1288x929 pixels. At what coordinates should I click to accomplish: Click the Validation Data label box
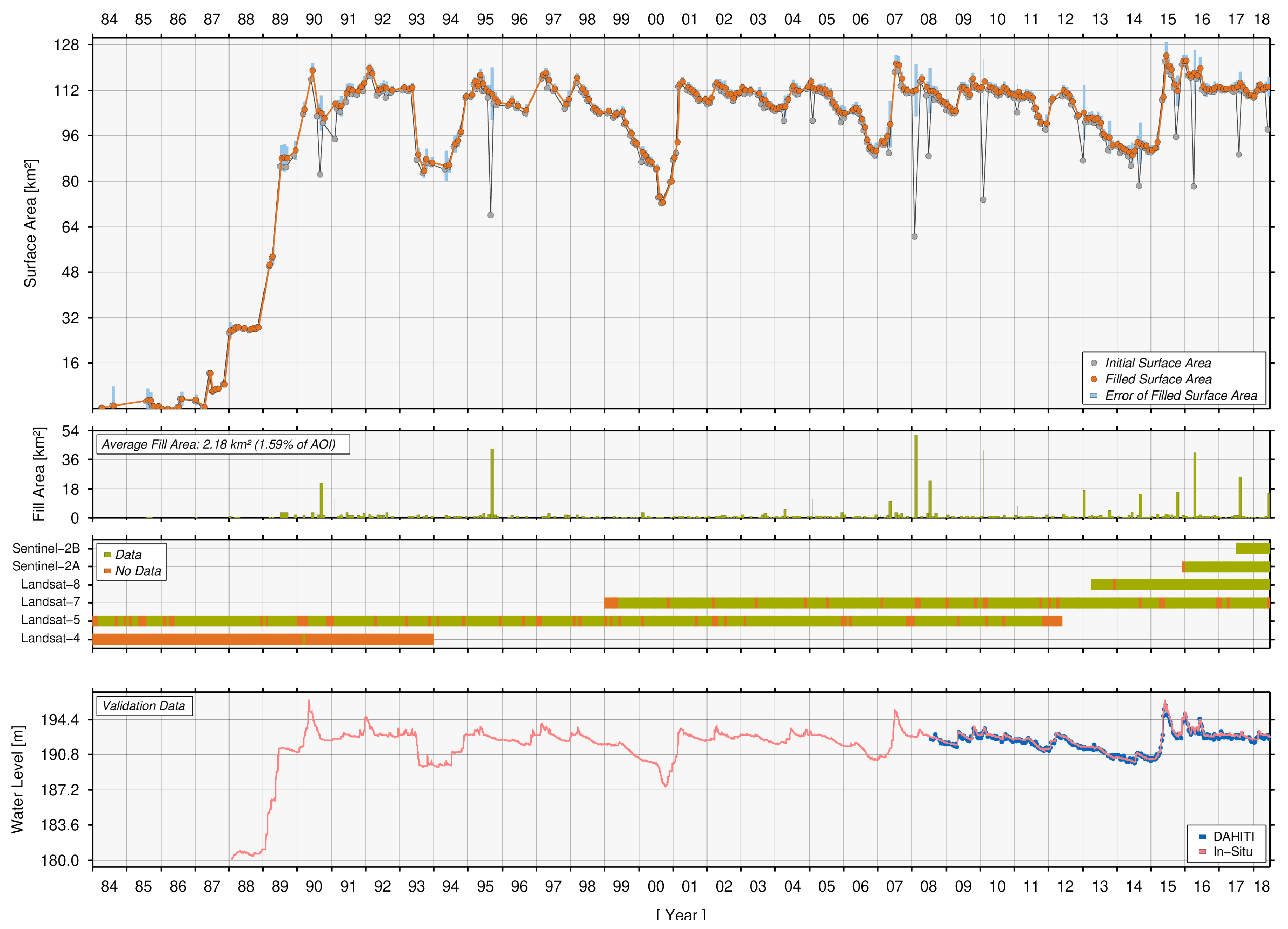coord(144,706)
